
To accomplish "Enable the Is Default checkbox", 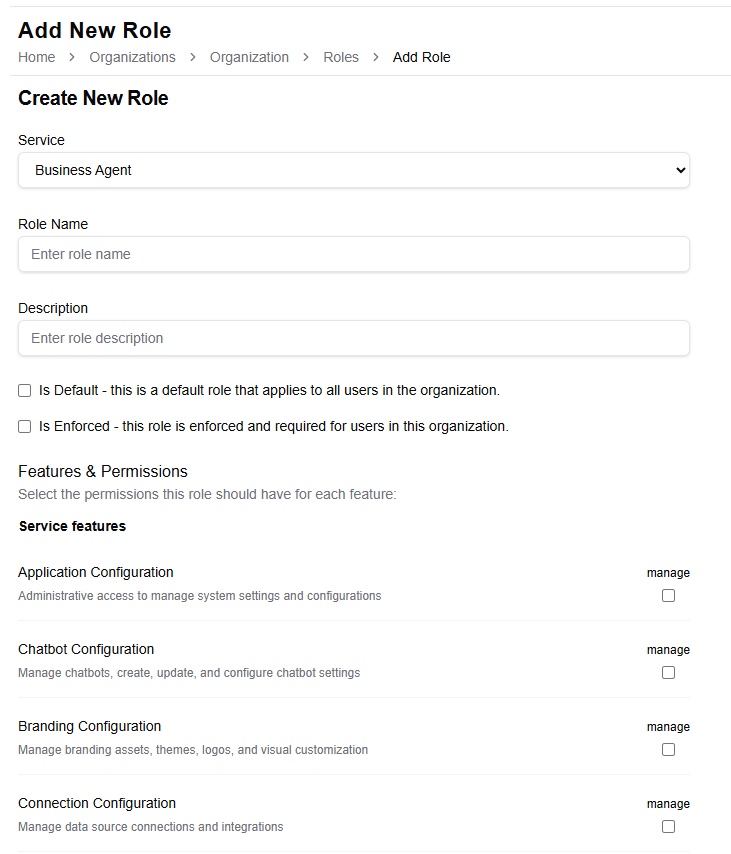I will [25, 390].
